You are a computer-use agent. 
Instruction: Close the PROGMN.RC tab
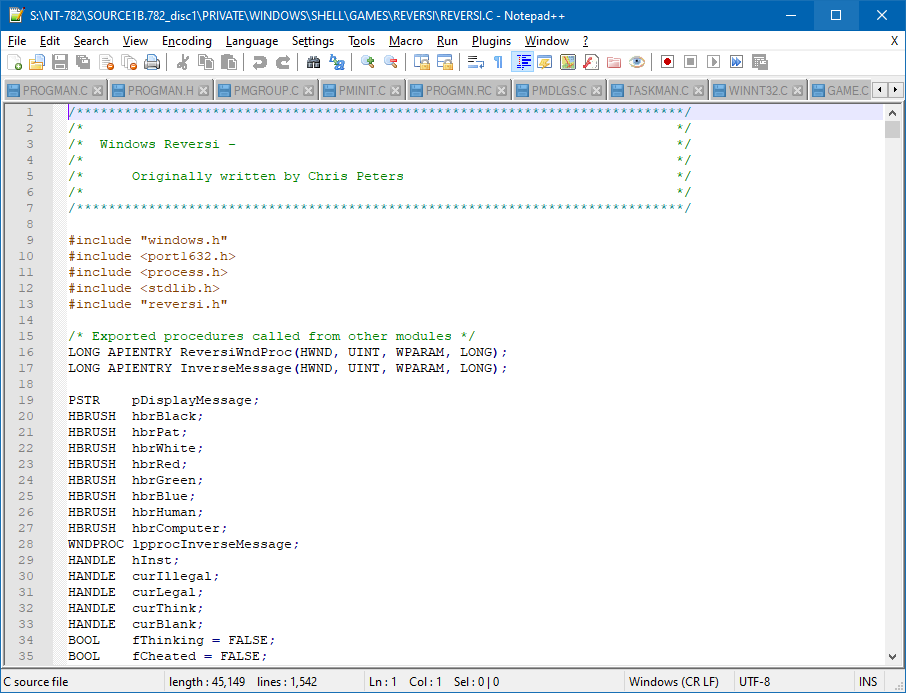tap(502, 91)
